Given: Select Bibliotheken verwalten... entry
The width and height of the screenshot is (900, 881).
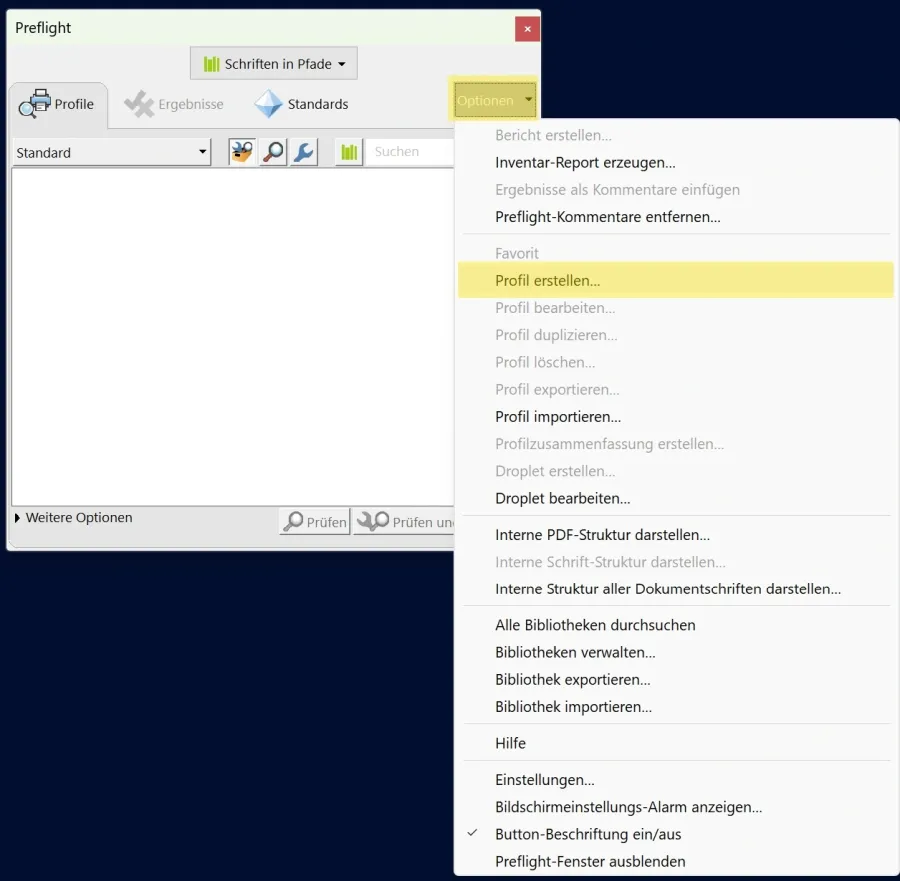Looking at the screenshot, I should (x=676, y=653).
